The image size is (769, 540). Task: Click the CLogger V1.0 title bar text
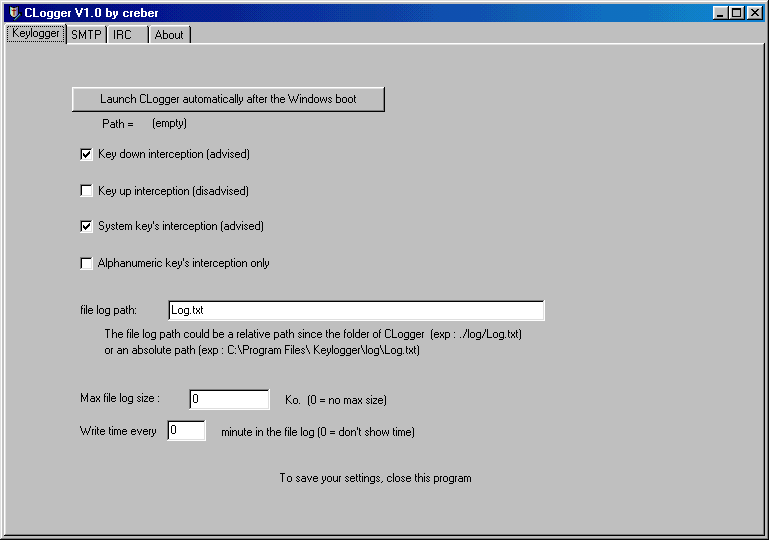pos(91,12)
